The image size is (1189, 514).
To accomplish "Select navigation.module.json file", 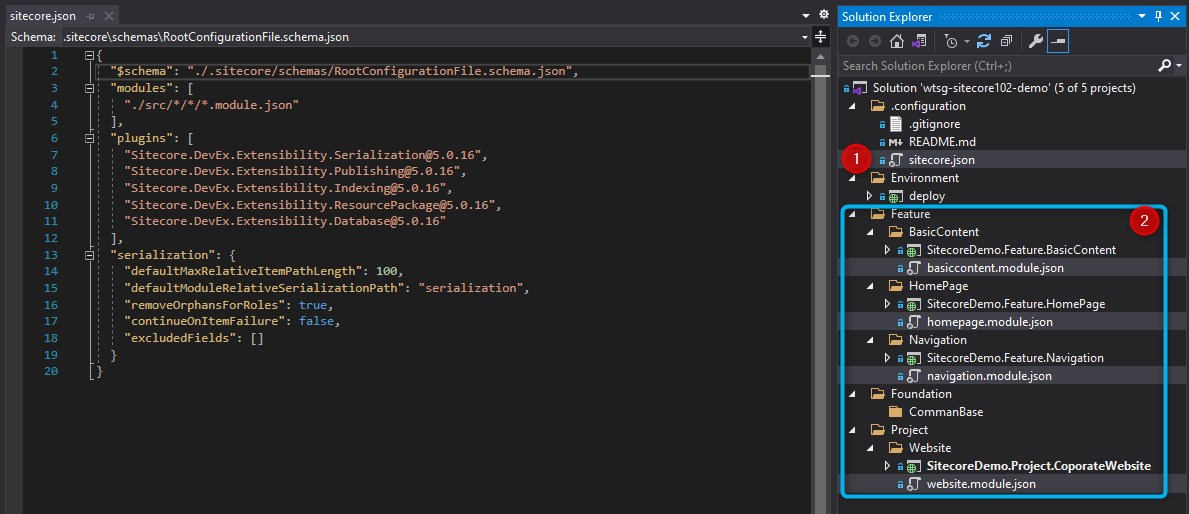I will pos(989,376).
